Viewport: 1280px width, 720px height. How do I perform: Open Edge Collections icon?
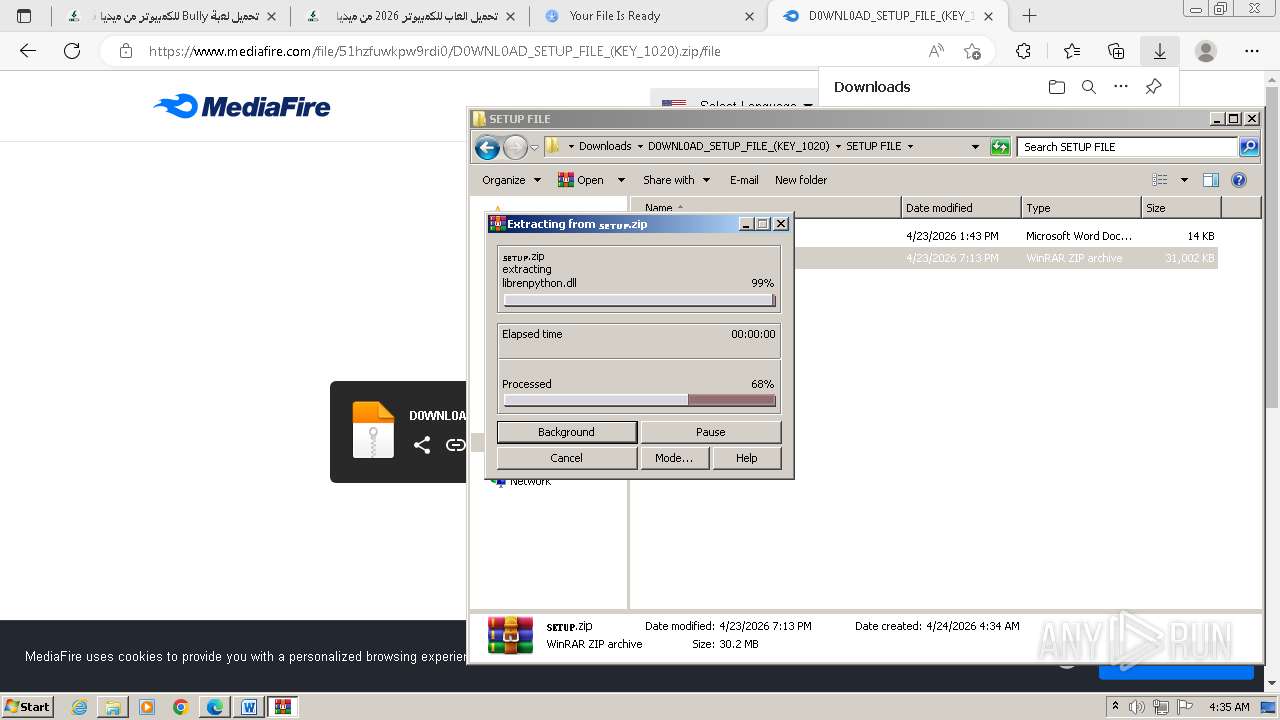[1116, 51]
